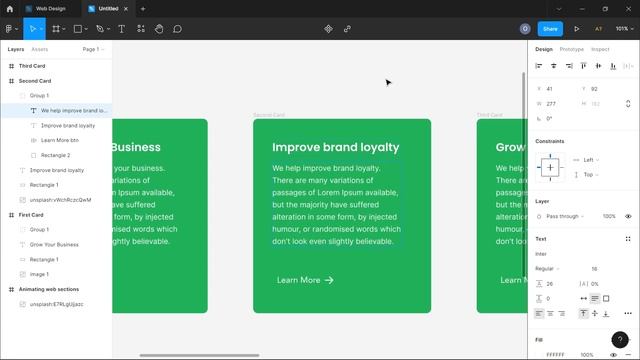Set vertical text alignment to bottom
Image resolution: width=640 pixels, height=360 pixels.
(606, 313)
